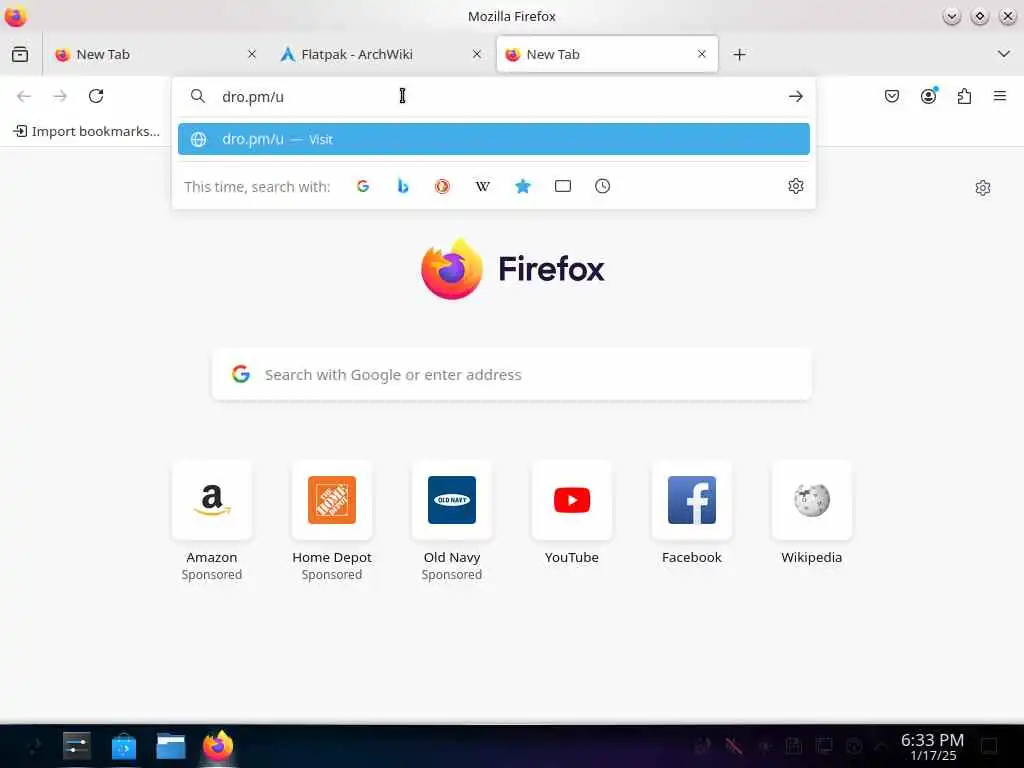Search this time with DuckDuckGo icon
This screenshot has width=1024, height=768.
coord(443,187)
